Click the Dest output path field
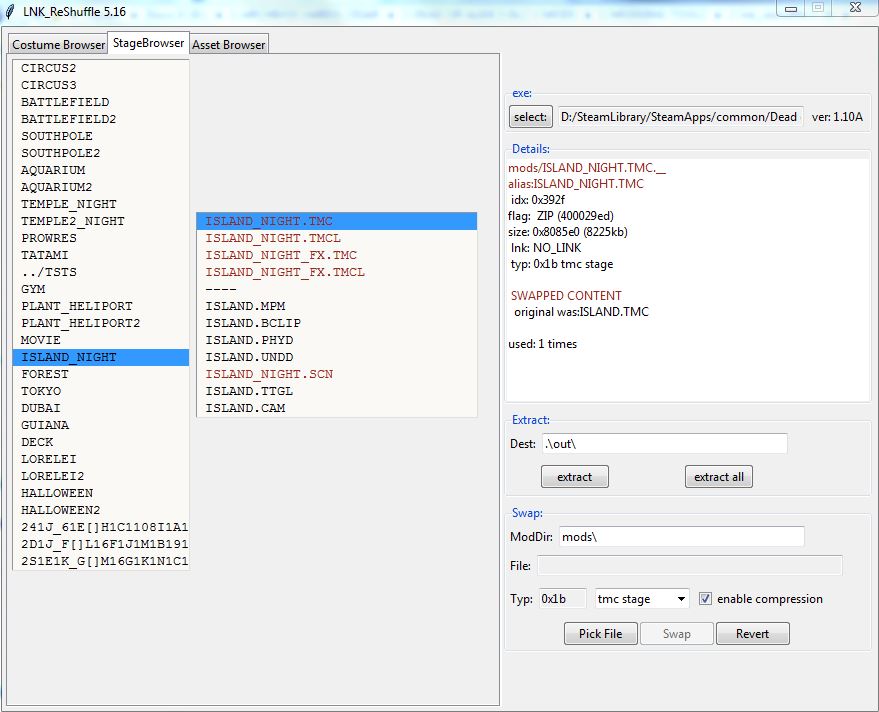This screenshot has width=879, height=712. coord(664,443)
